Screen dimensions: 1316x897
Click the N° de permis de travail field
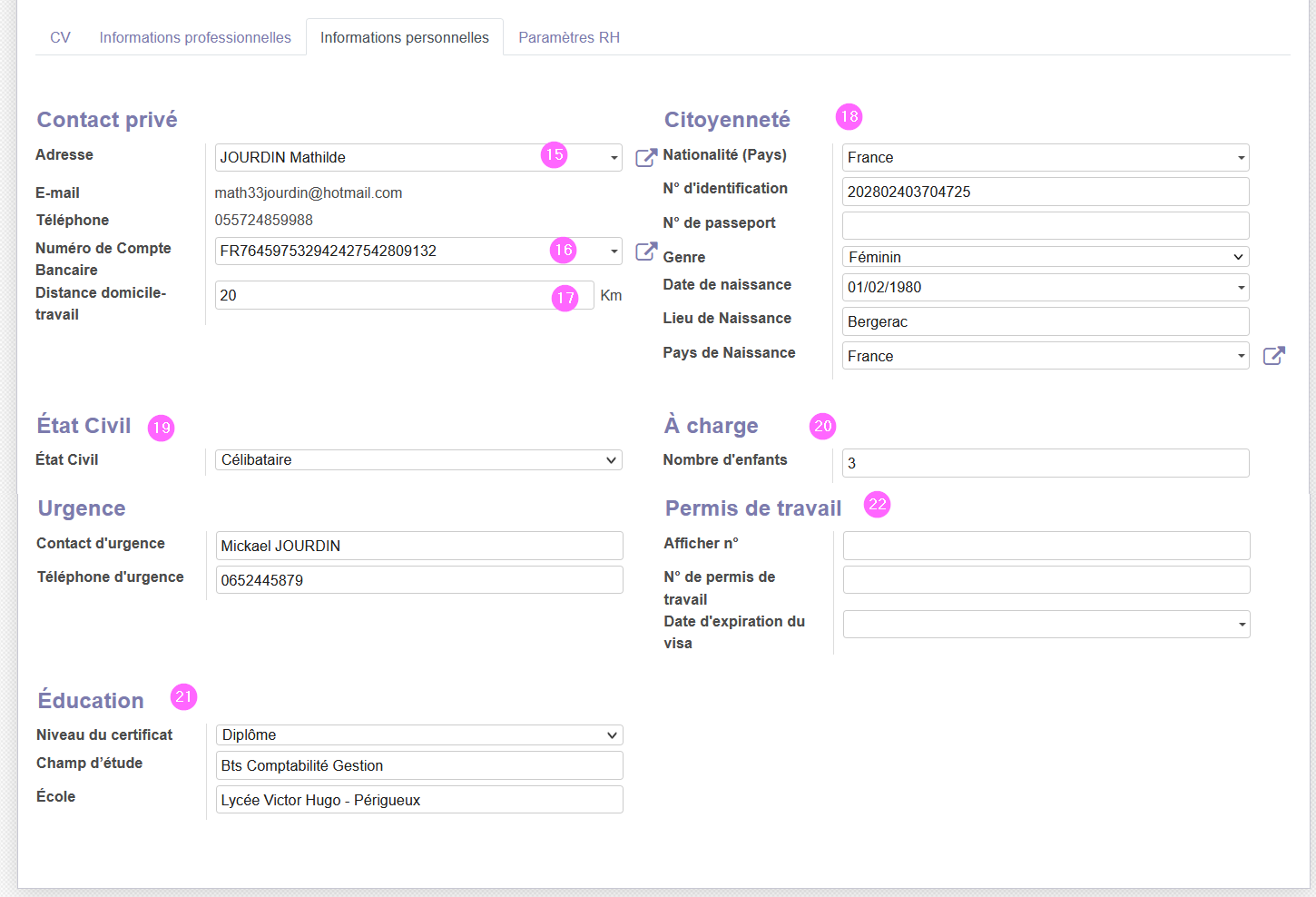1046,580
